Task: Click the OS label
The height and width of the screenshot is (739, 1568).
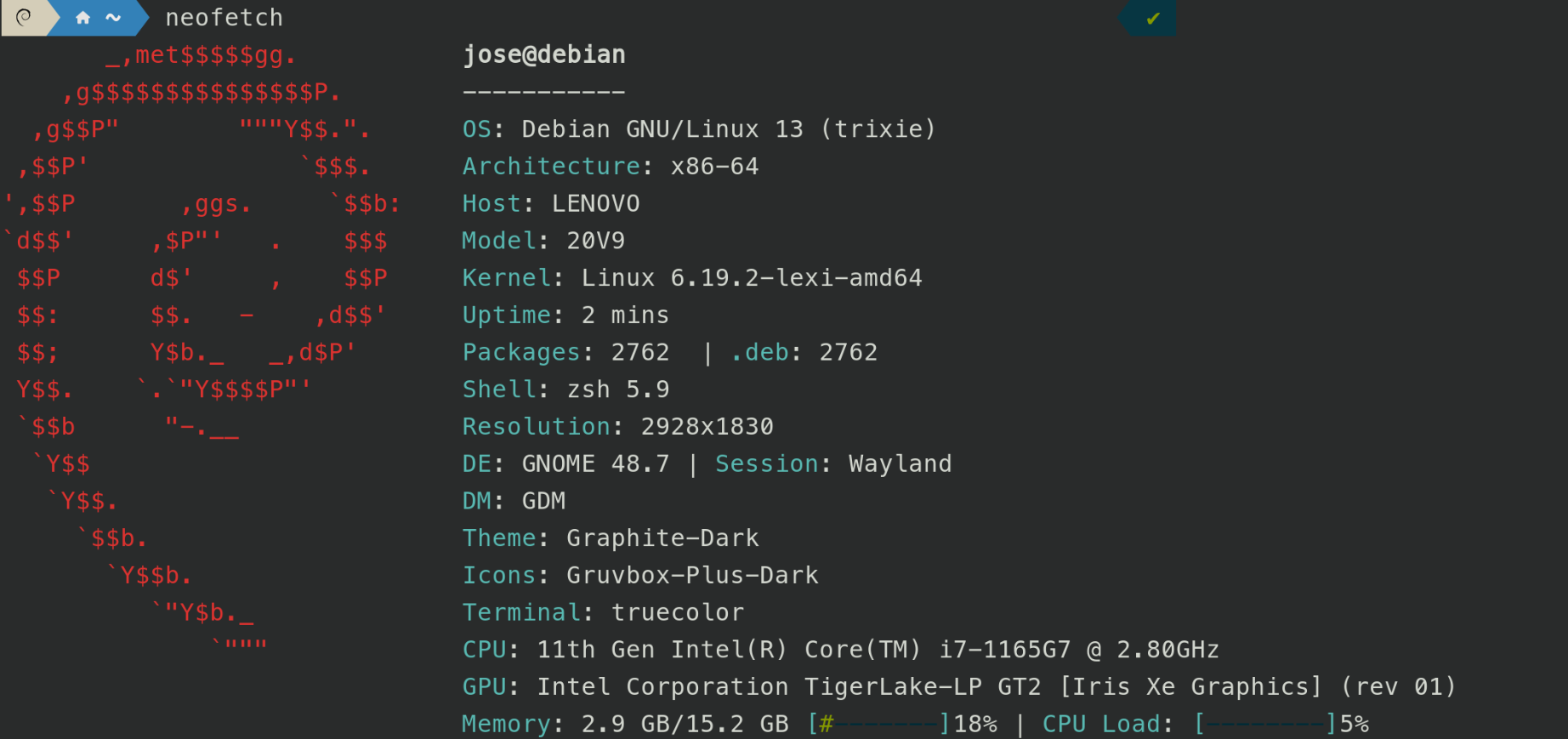Action: (x=477, y=129)
